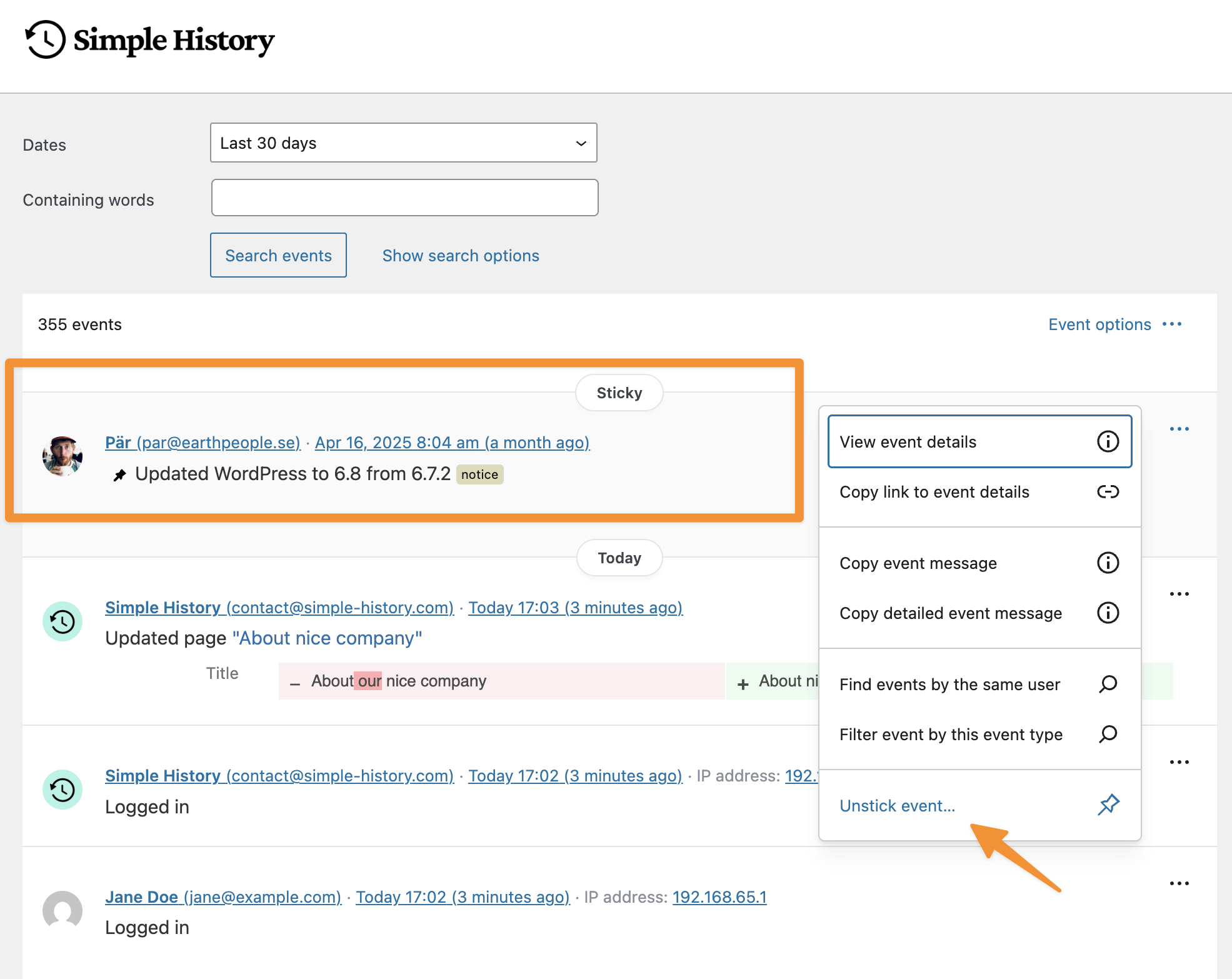Open IP address 192.168.65.1 link
1232x979 pixels.
pos(719,897)
